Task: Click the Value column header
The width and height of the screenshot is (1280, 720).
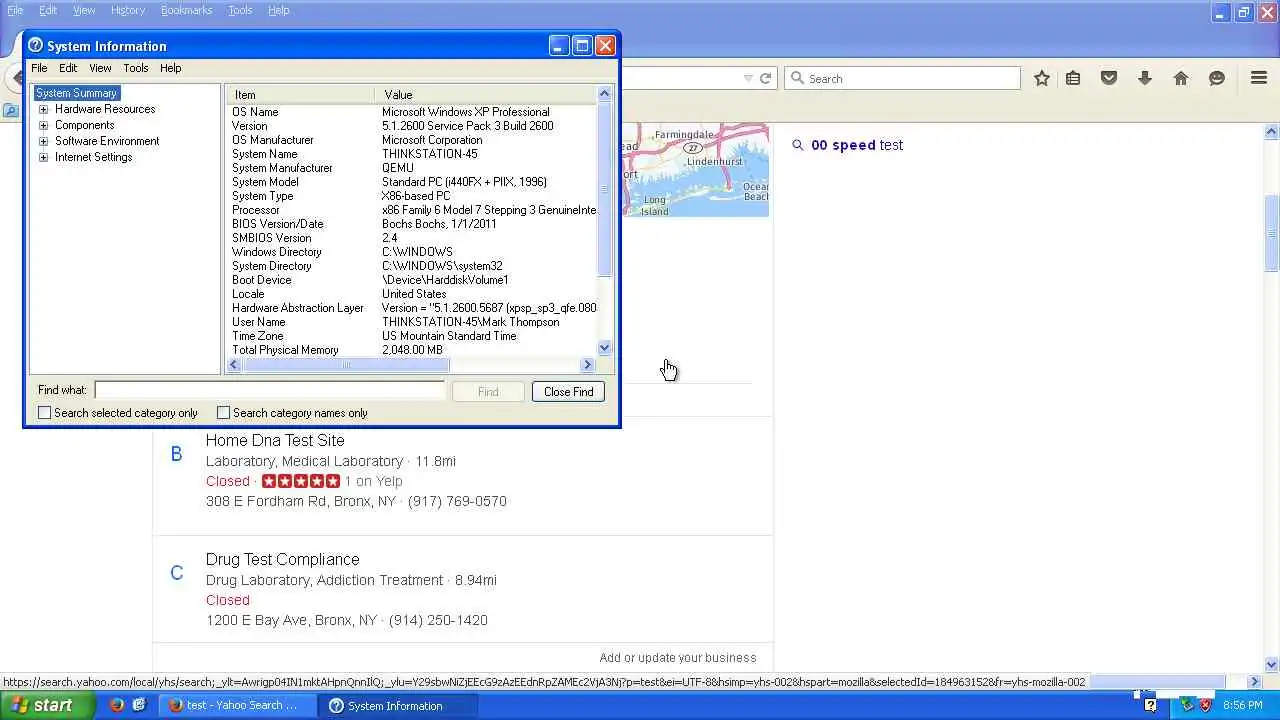Action: pyautogui.click(x=486, y=94)
